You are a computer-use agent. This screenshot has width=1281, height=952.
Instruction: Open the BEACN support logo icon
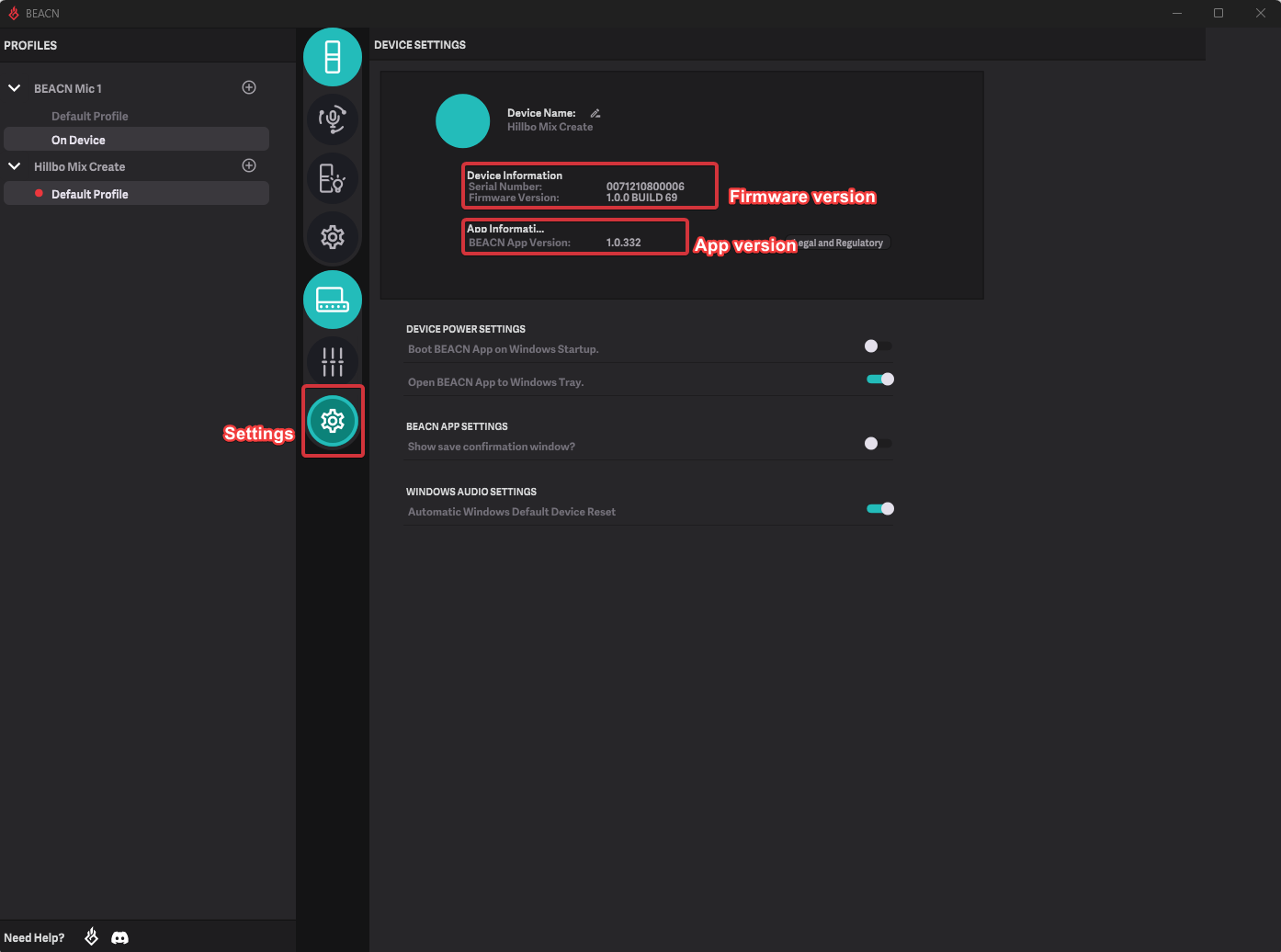point(92,936)
